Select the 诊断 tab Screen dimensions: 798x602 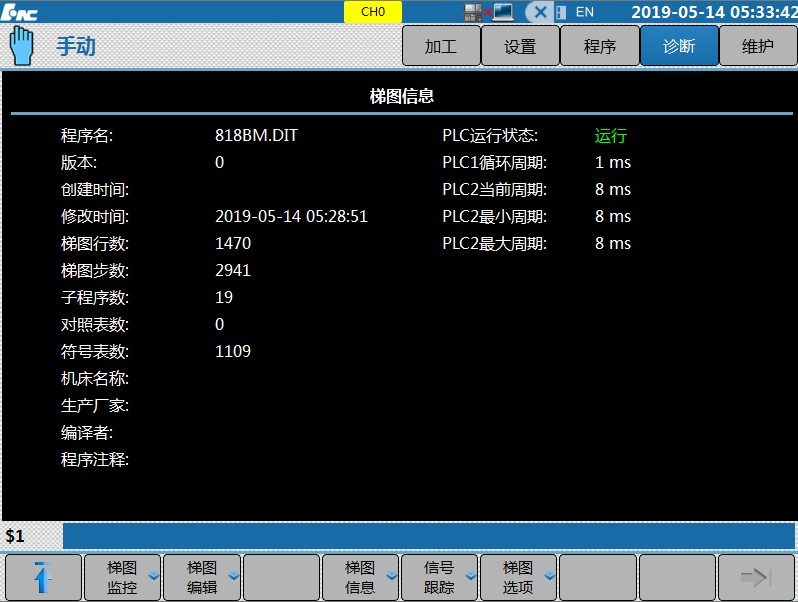679,46
